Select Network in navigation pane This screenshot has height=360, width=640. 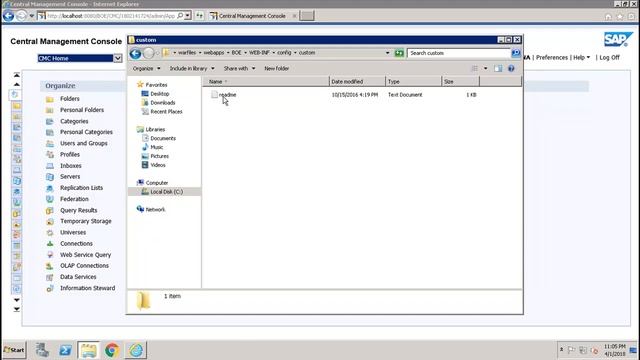(155, 209)
